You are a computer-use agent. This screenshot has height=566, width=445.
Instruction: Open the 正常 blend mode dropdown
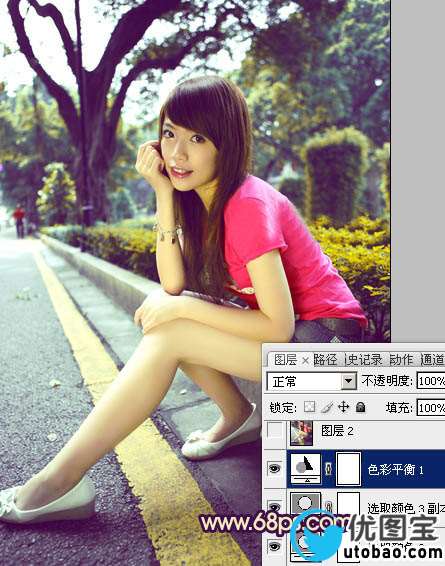pos(311,381)
